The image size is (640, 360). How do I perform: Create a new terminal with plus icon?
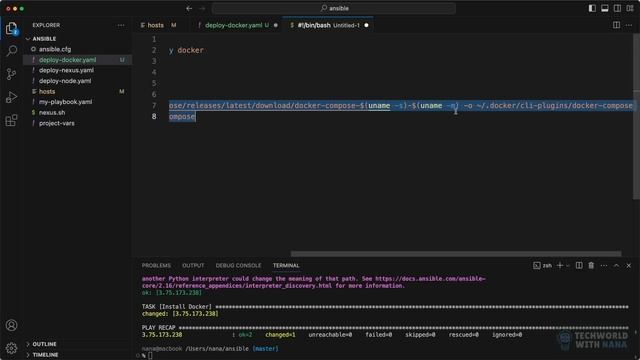(560, 265)
